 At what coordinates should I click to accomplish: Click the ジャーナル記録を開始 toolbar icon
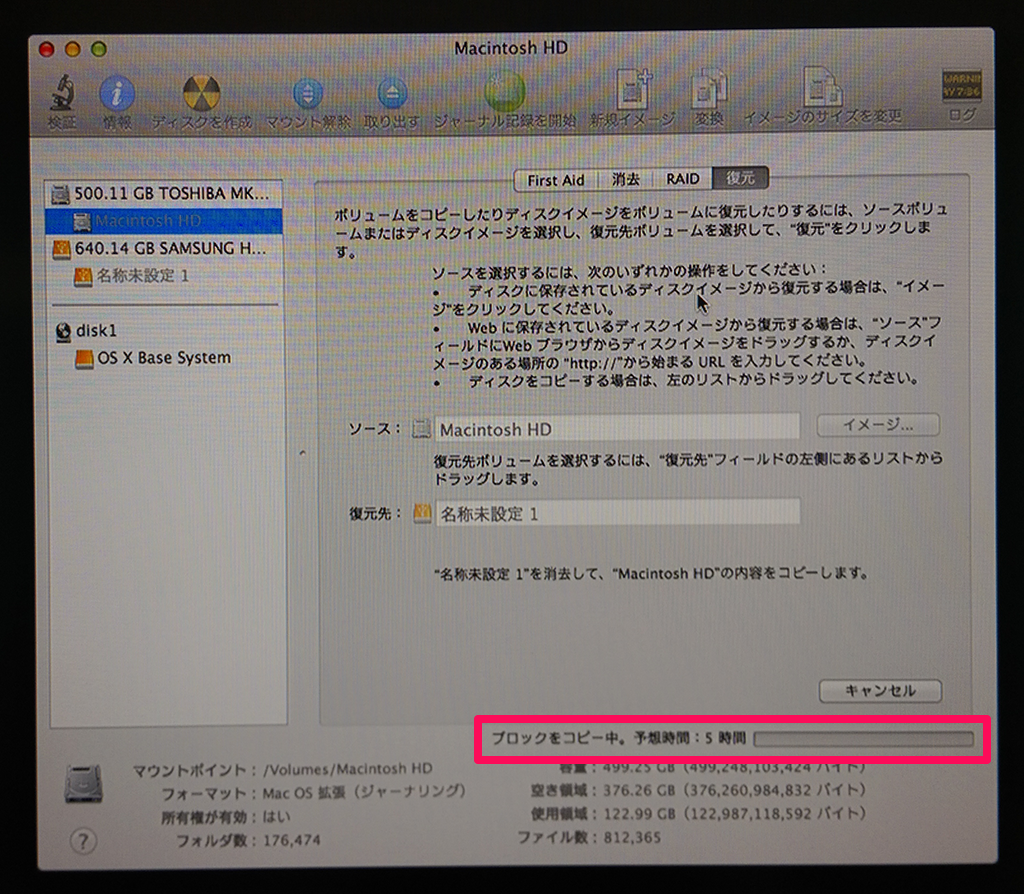tap(505, 94)
